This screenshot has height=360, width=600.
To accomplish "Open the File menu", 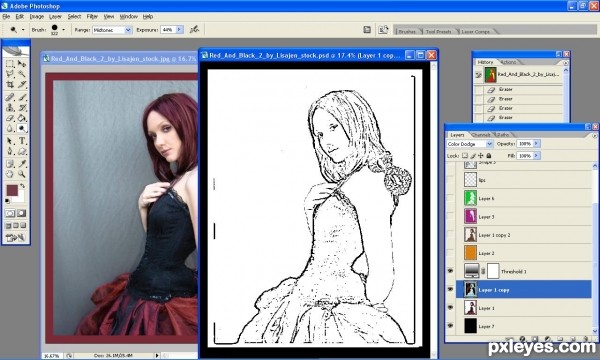I will click(x=7, y=16).
